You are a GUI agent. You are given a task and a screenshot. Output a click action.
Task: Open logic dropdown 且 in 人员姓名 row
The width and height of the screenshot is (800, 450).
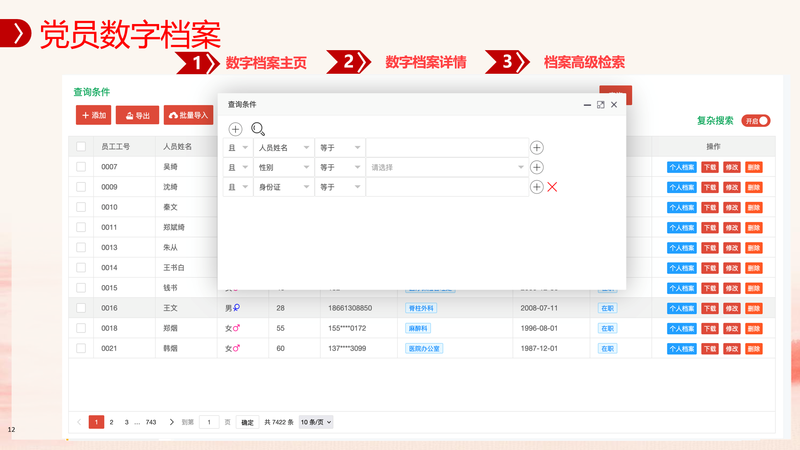[x=238, y=147]
